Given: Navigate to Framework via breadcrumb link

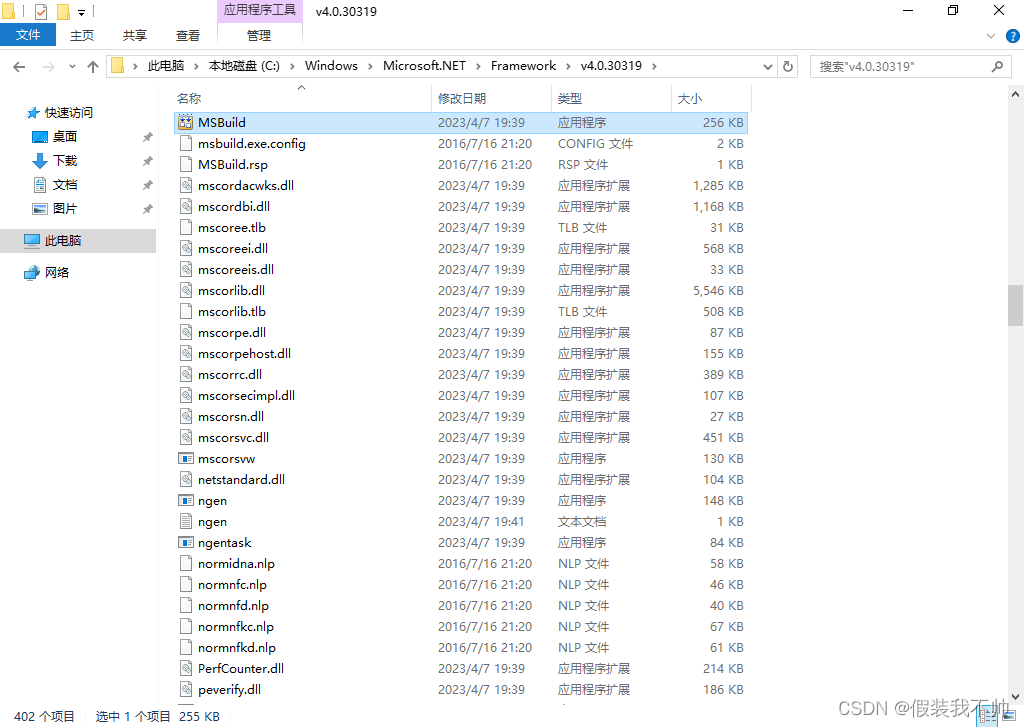Looking at the screenshot, I should click(522, 65).
